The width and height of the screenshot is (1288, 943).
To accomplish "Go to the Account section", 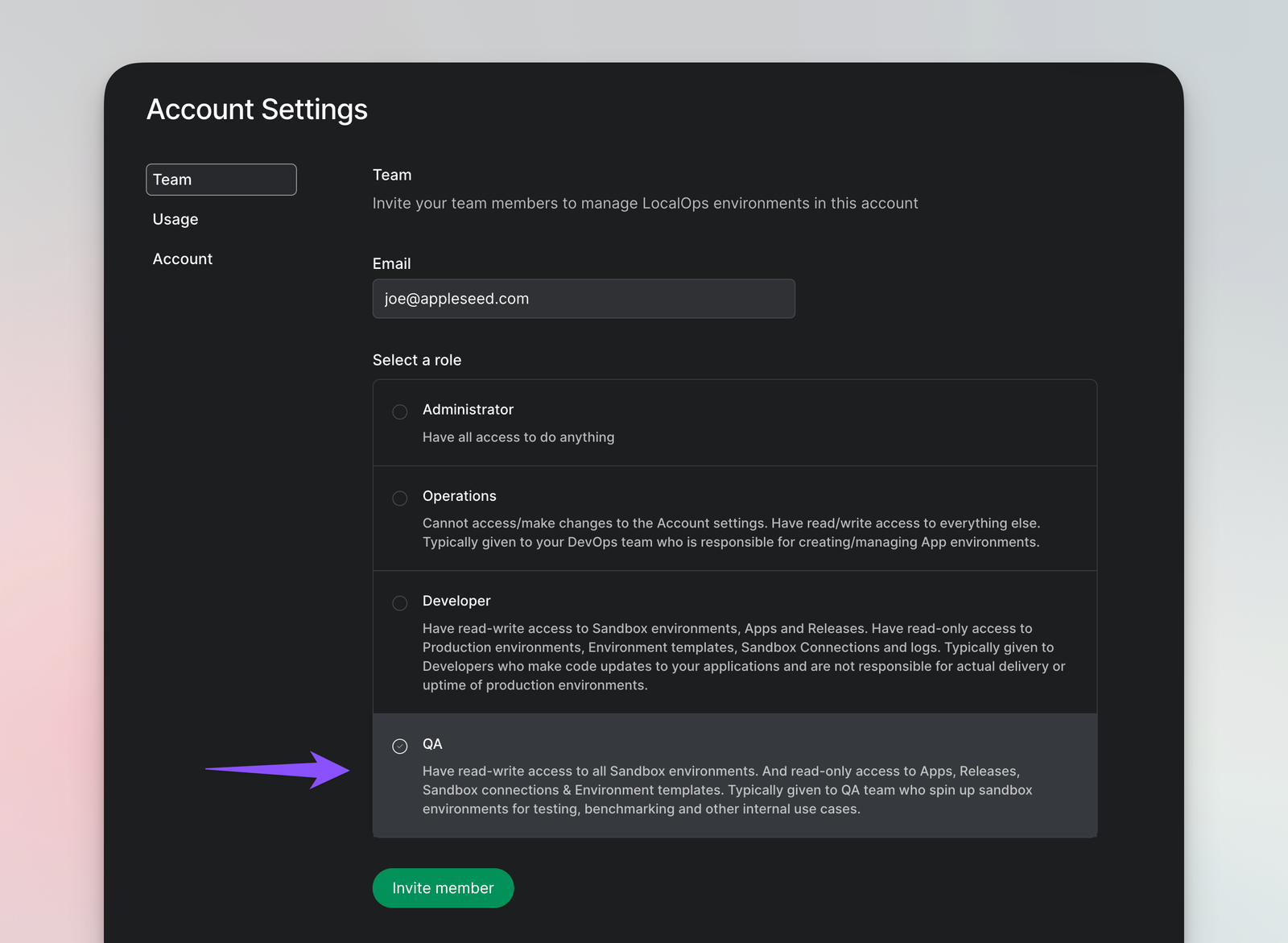I will (x=183, y=258).
